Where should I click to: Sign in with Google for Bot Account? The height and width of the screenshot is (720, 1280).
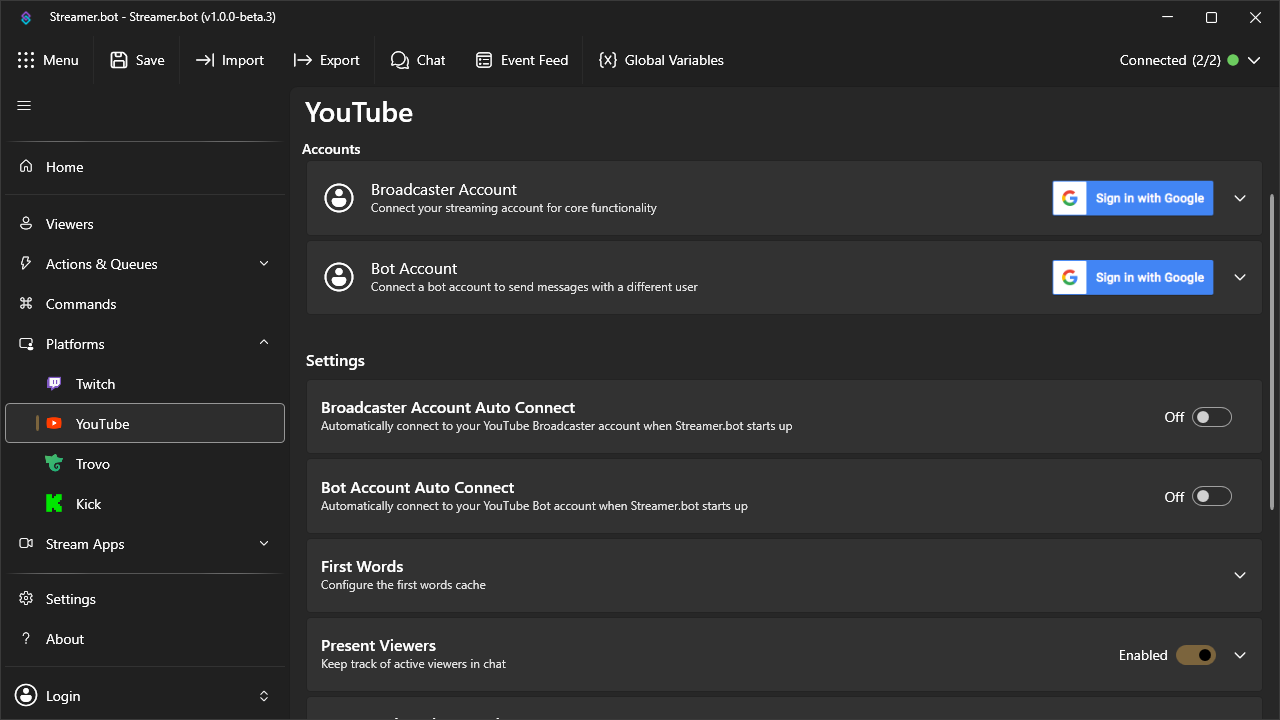1132,277
